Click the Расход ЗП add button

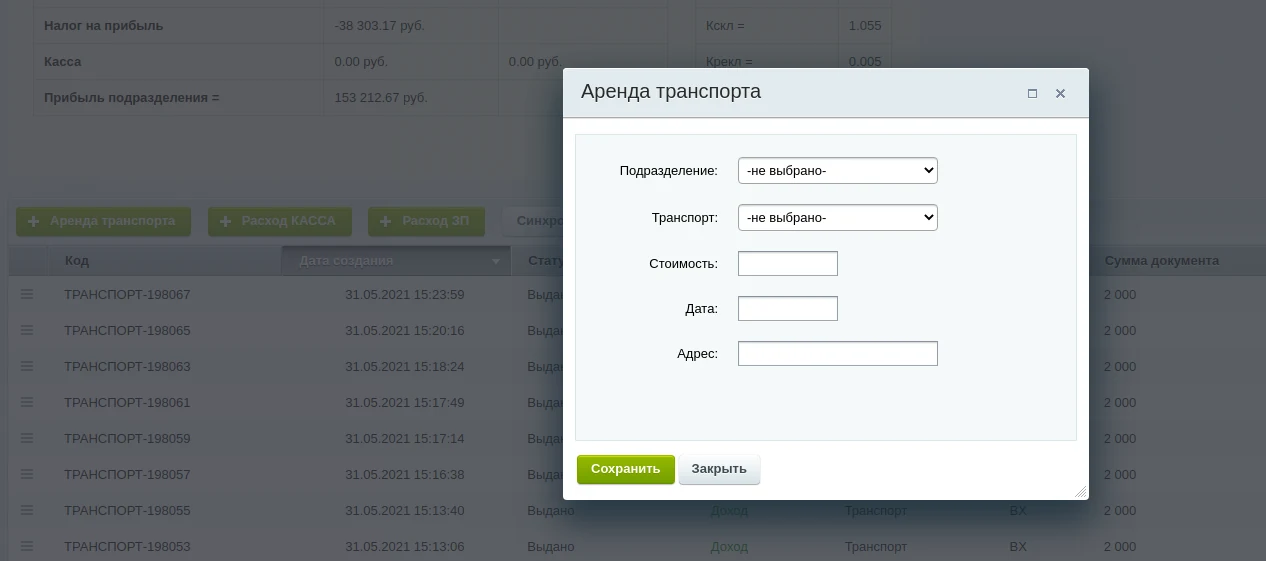426,221
